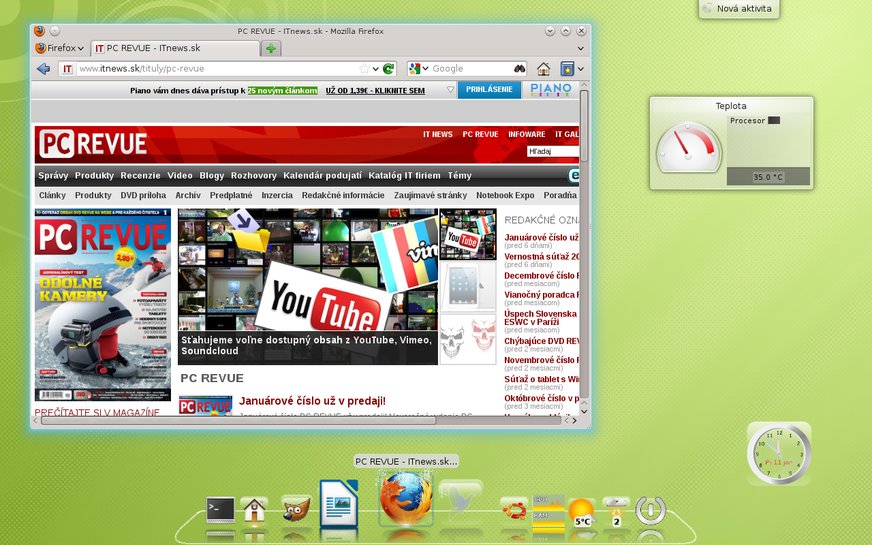Screen dimensions: 872x545
Task: Open Recenzie in the site menu
Action: coord(140,176)
